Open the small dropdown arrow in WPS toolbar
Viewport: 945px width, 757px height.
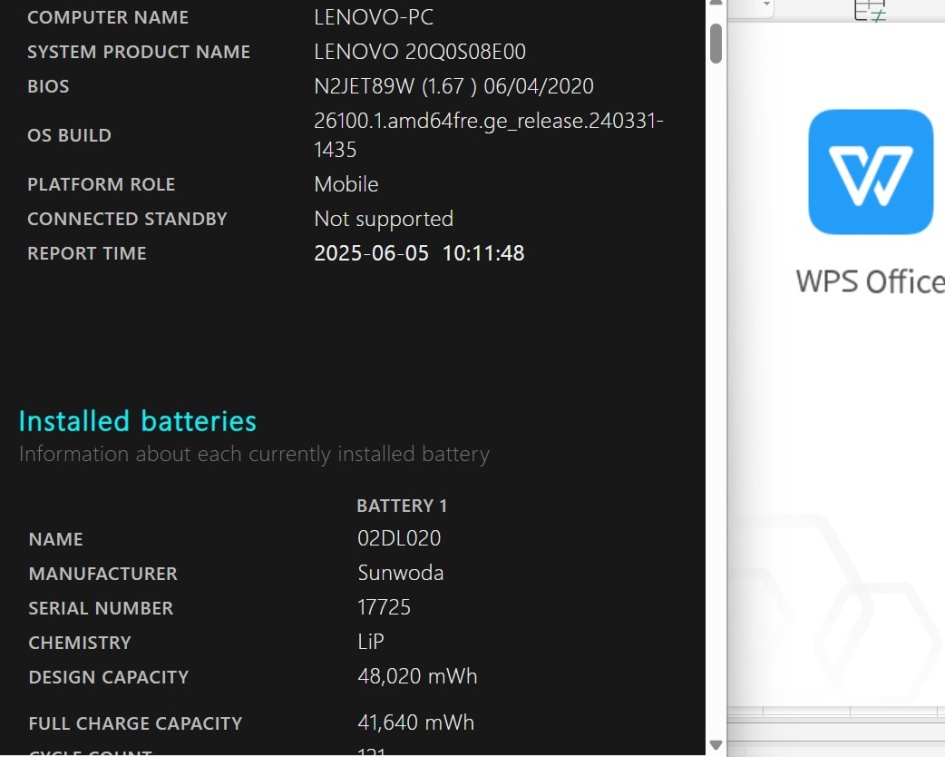[x=766, y=4]
